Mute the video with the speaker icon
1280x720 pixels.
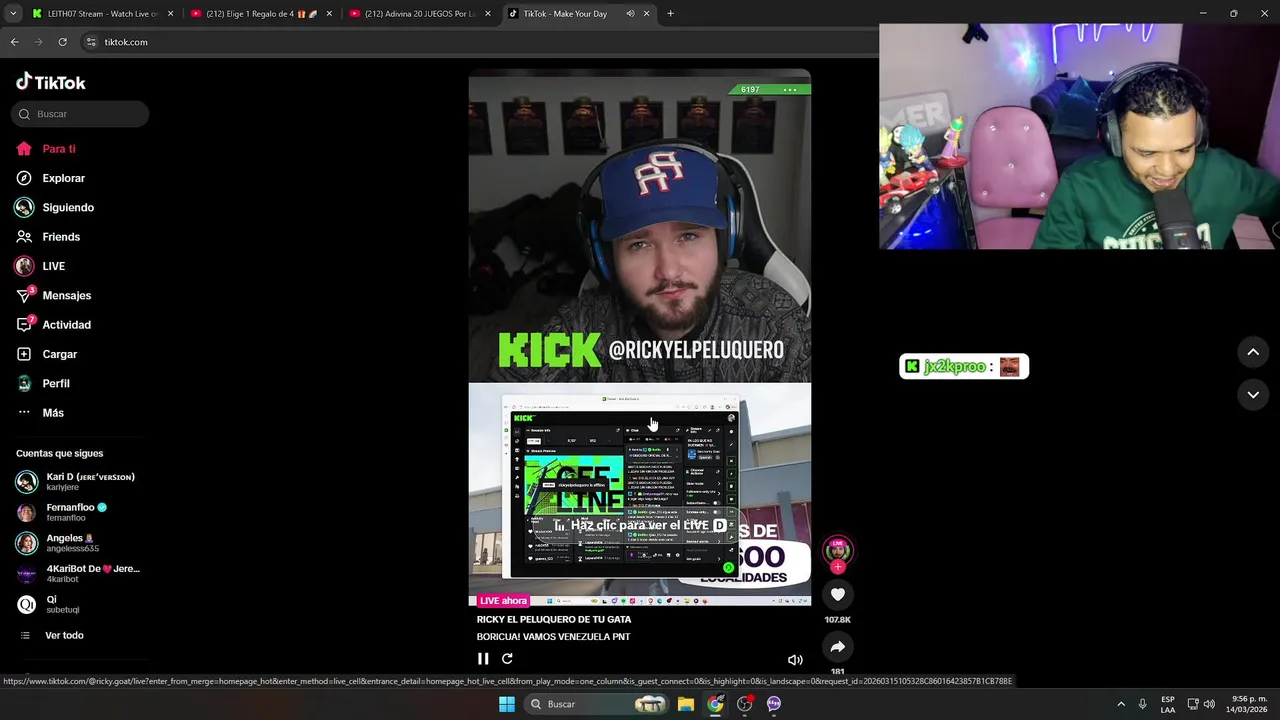point(795,660)
